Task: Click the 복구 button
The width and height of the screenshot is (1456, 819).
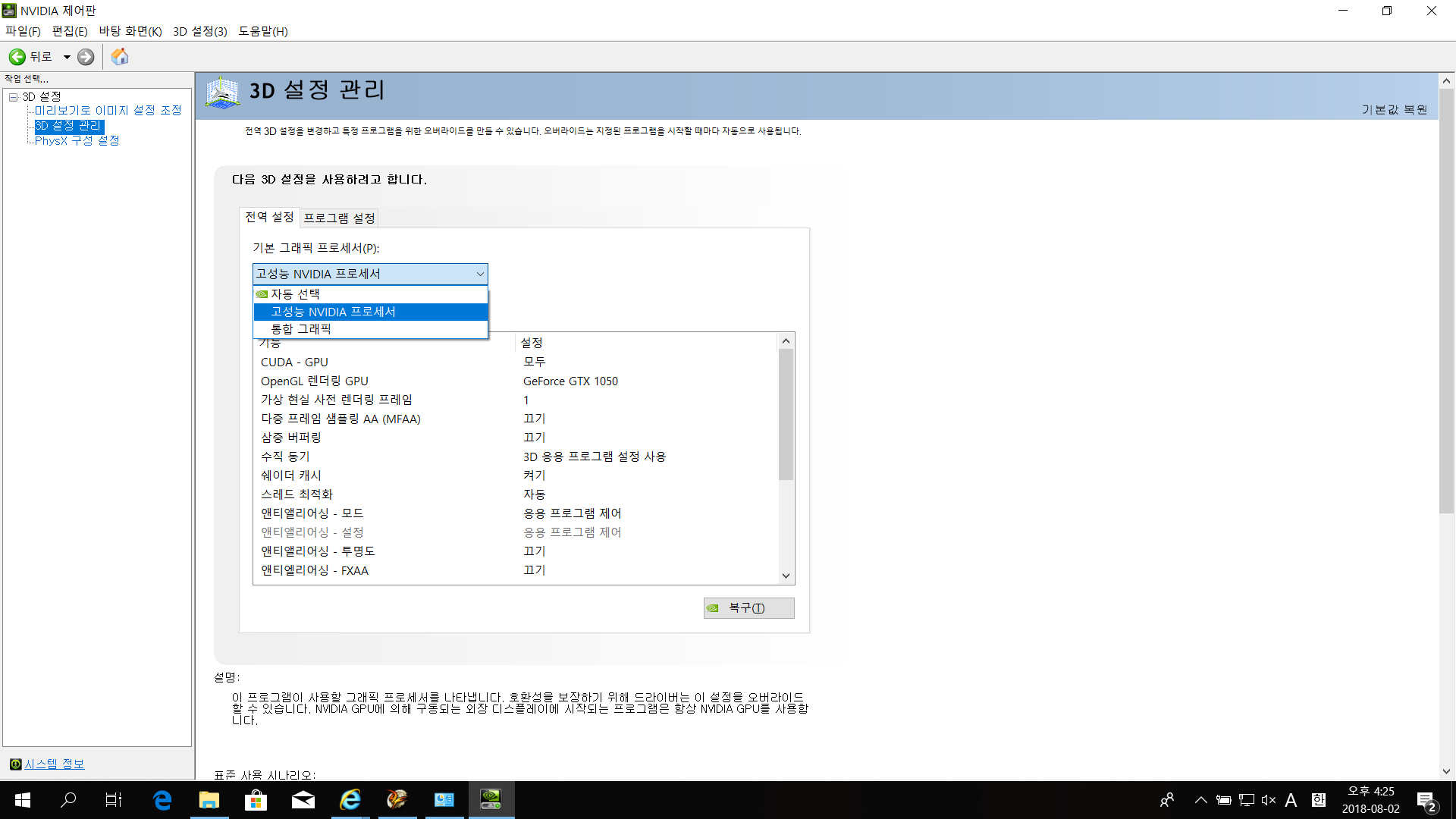Action: pos(748,608)
